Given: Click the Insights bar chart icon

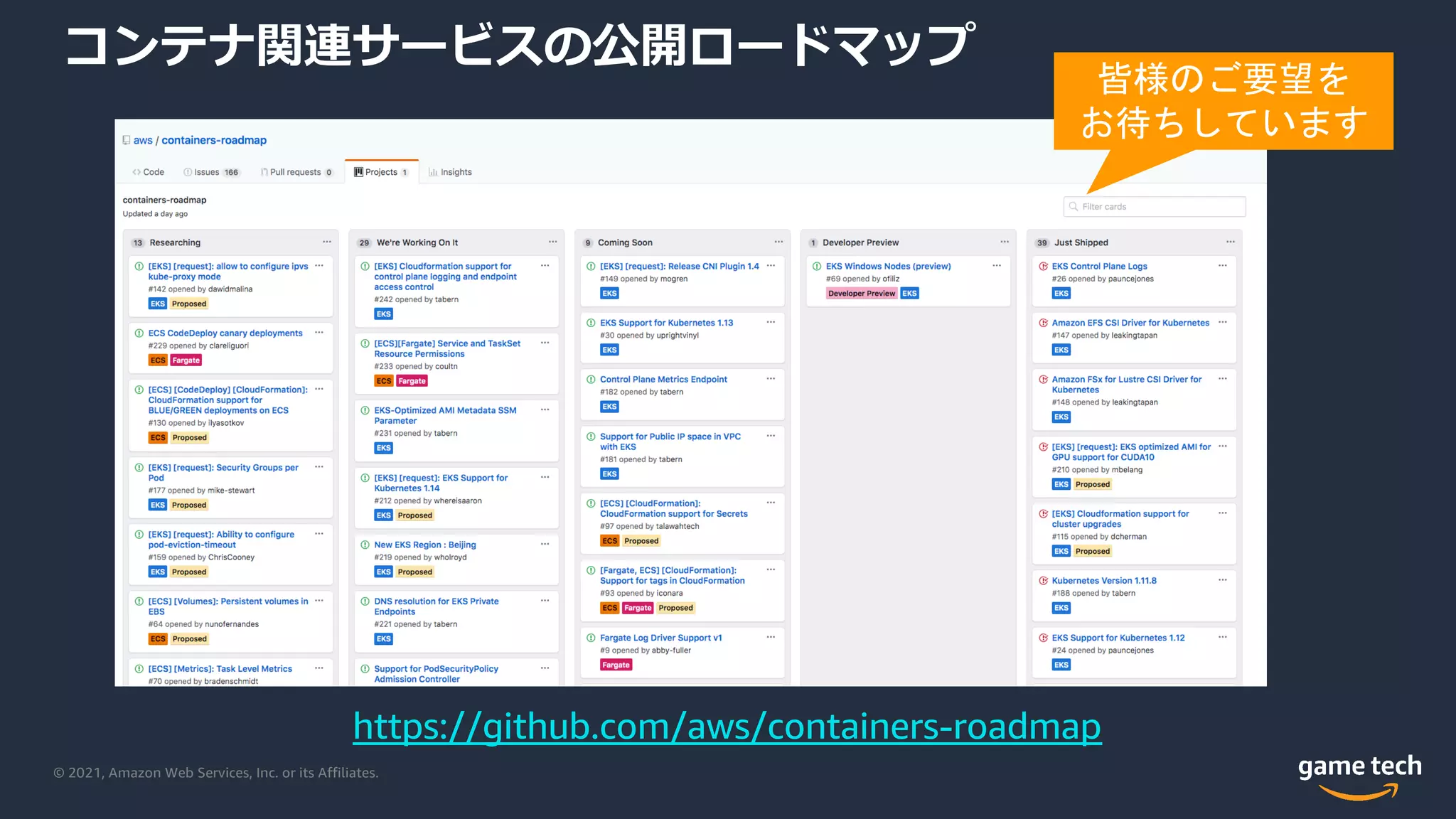Looking at the screenshot, I should coord(433,172).
